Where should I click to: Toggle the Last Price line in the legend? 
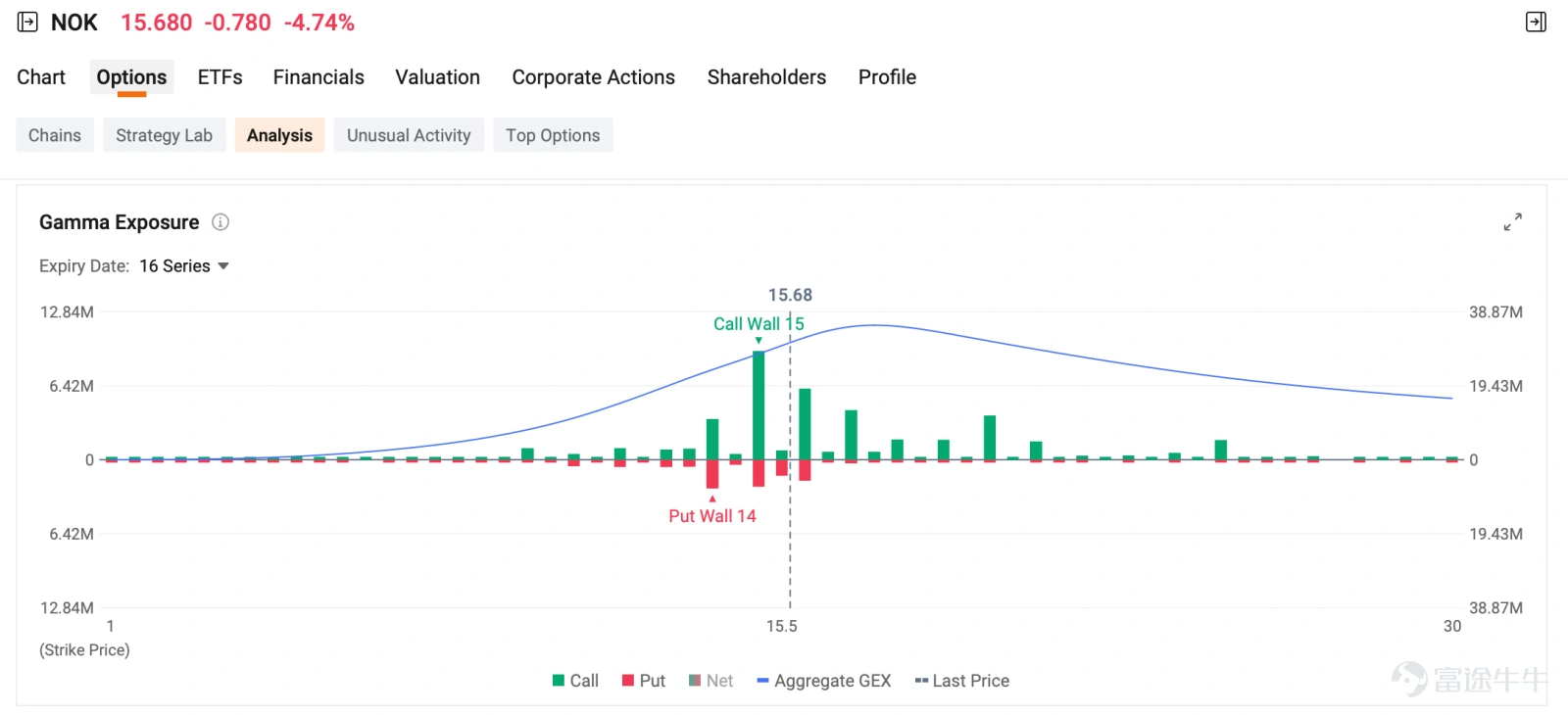pos(961,681)
